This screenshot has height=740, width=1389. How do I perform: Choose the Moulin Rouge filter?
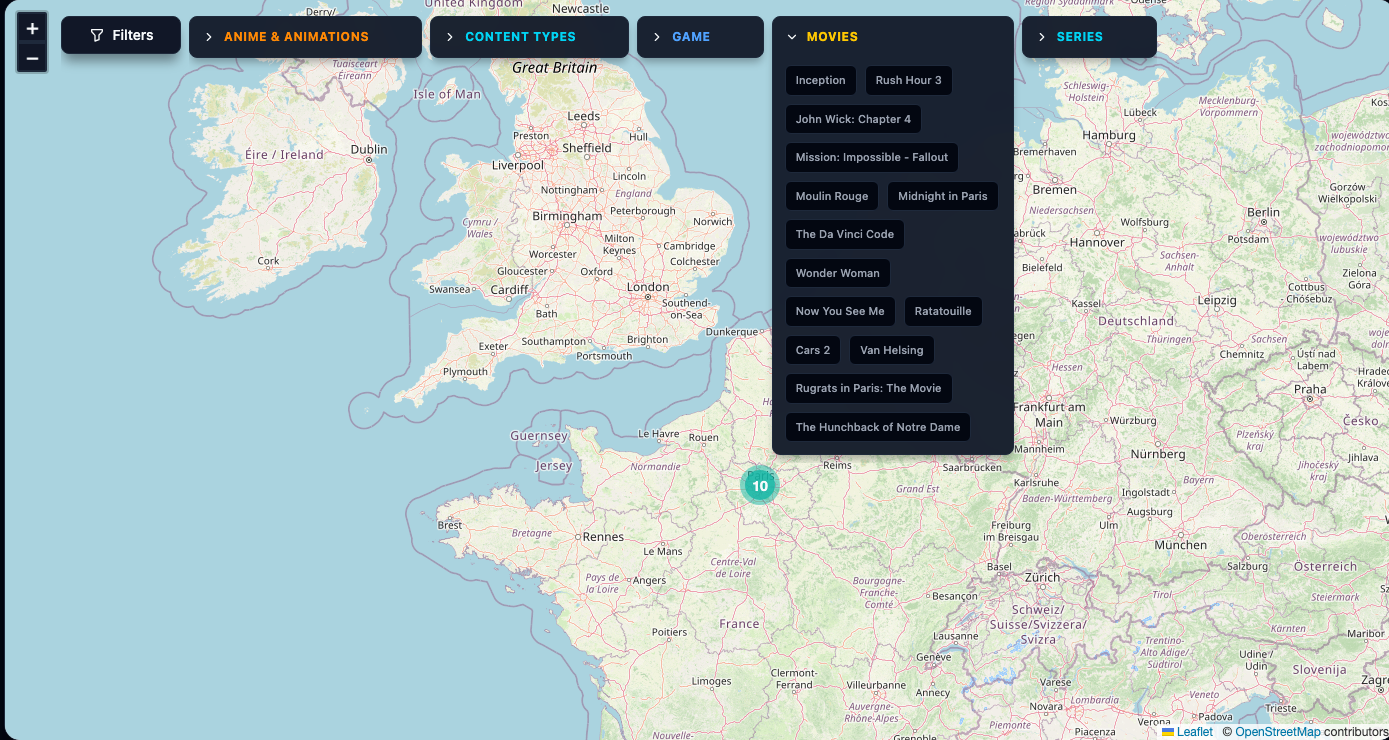point(831,196)
